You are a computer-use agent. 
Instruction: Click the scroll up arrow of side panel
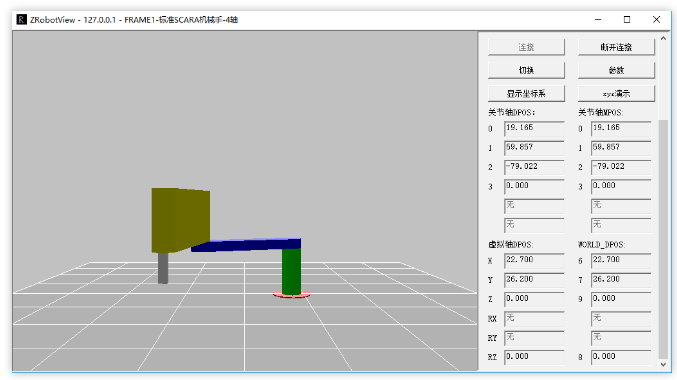(663, 38)
